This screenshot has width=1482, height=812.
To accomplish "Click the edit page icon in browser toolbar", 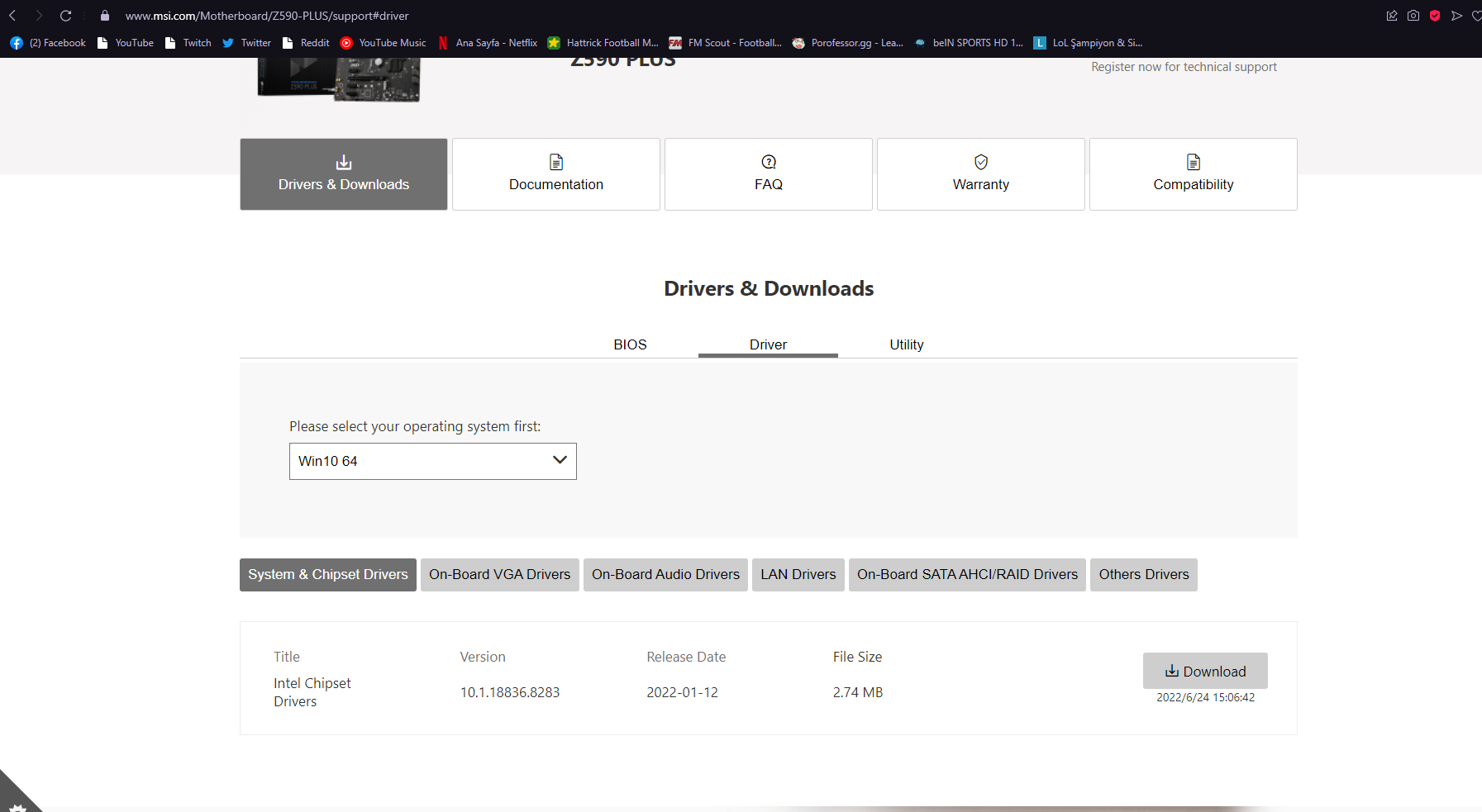I will coord(1392,16).
